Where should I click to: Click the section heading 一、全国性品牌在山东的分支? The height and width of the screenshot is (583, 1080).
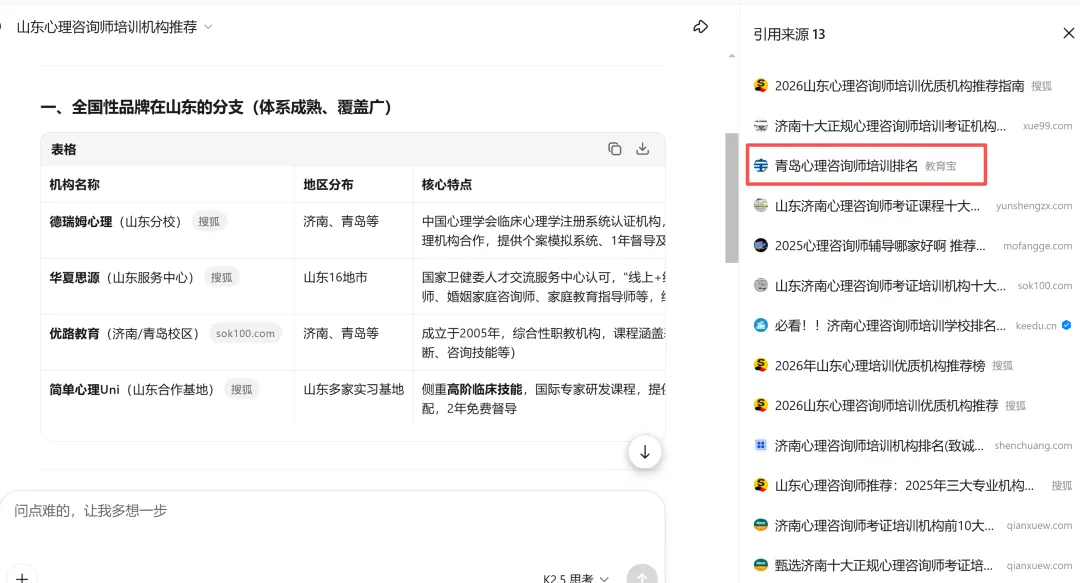(216, 107)
